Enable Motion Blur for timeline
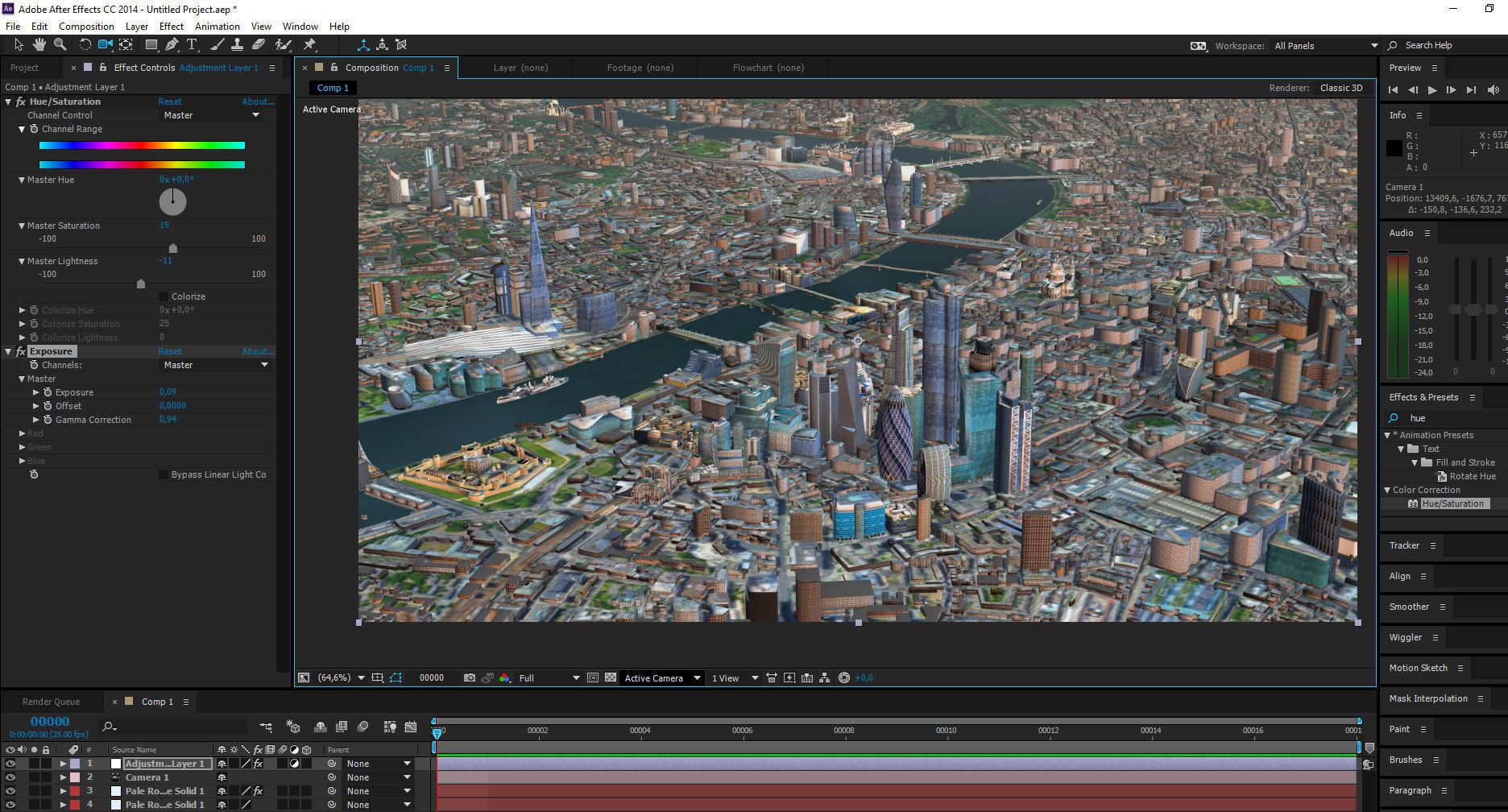The width and height of the screenshot is (1508, 812). coord(362,727)
